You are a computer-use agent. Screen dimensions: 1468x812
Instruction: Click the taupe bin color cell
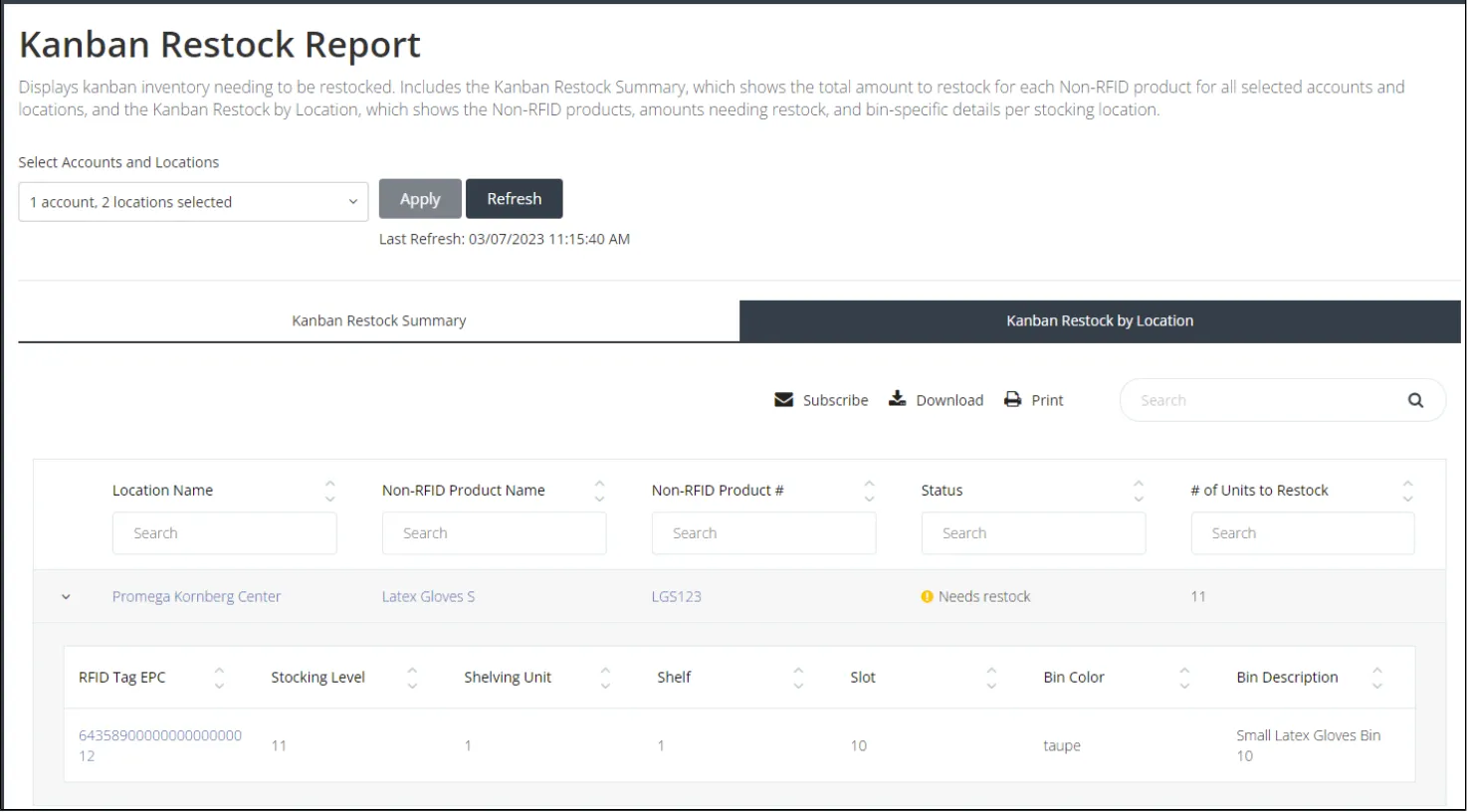[1062, 746]
